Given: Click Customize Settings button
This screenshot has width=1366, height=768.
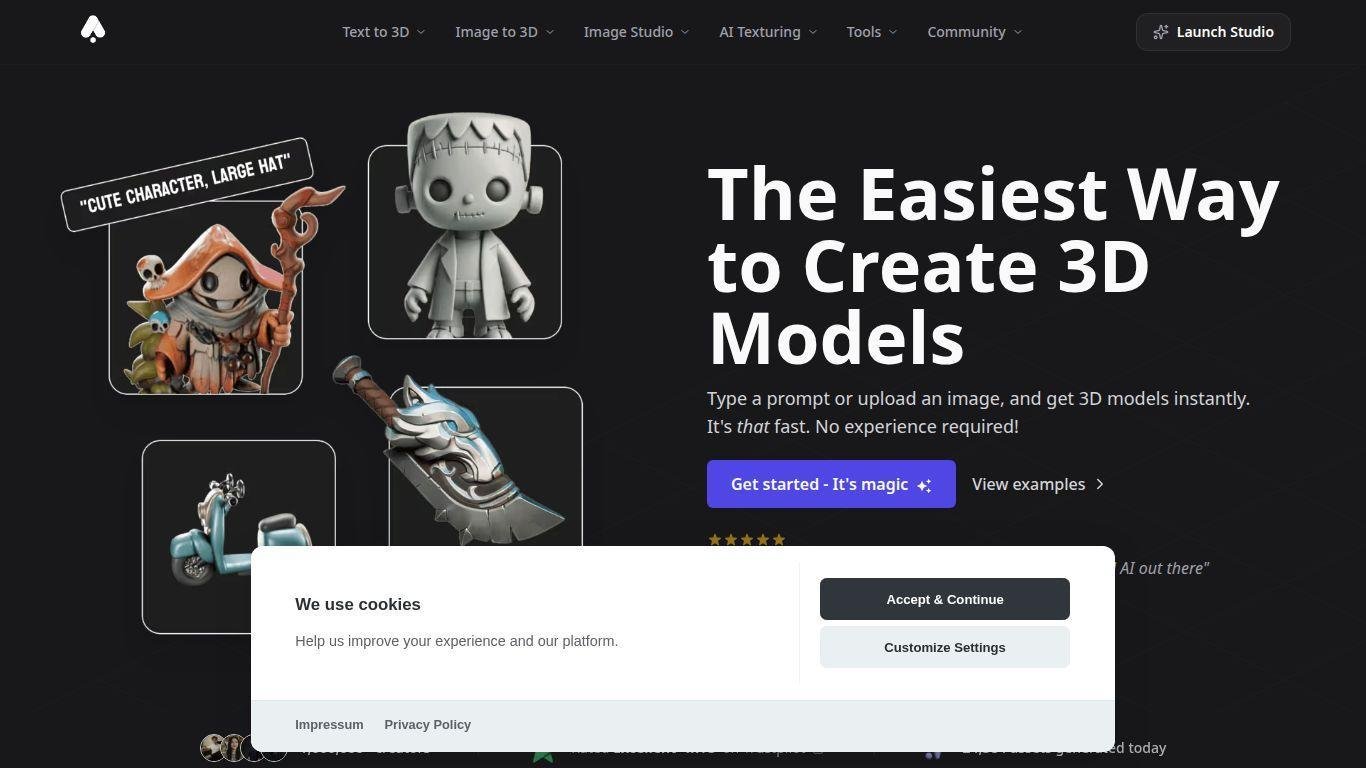Looking at the screenshot, I should (945, 647).
